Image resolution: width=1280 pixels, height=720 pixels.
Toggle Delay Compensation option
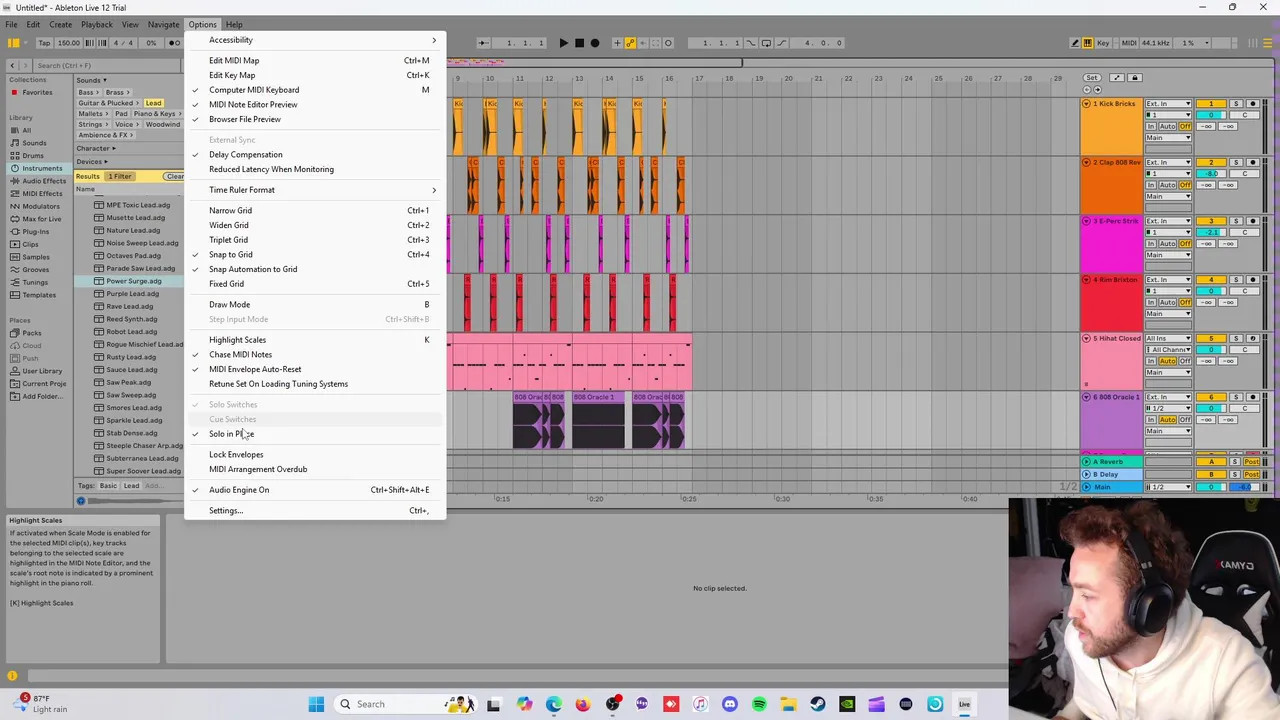[x=315, y=154]
